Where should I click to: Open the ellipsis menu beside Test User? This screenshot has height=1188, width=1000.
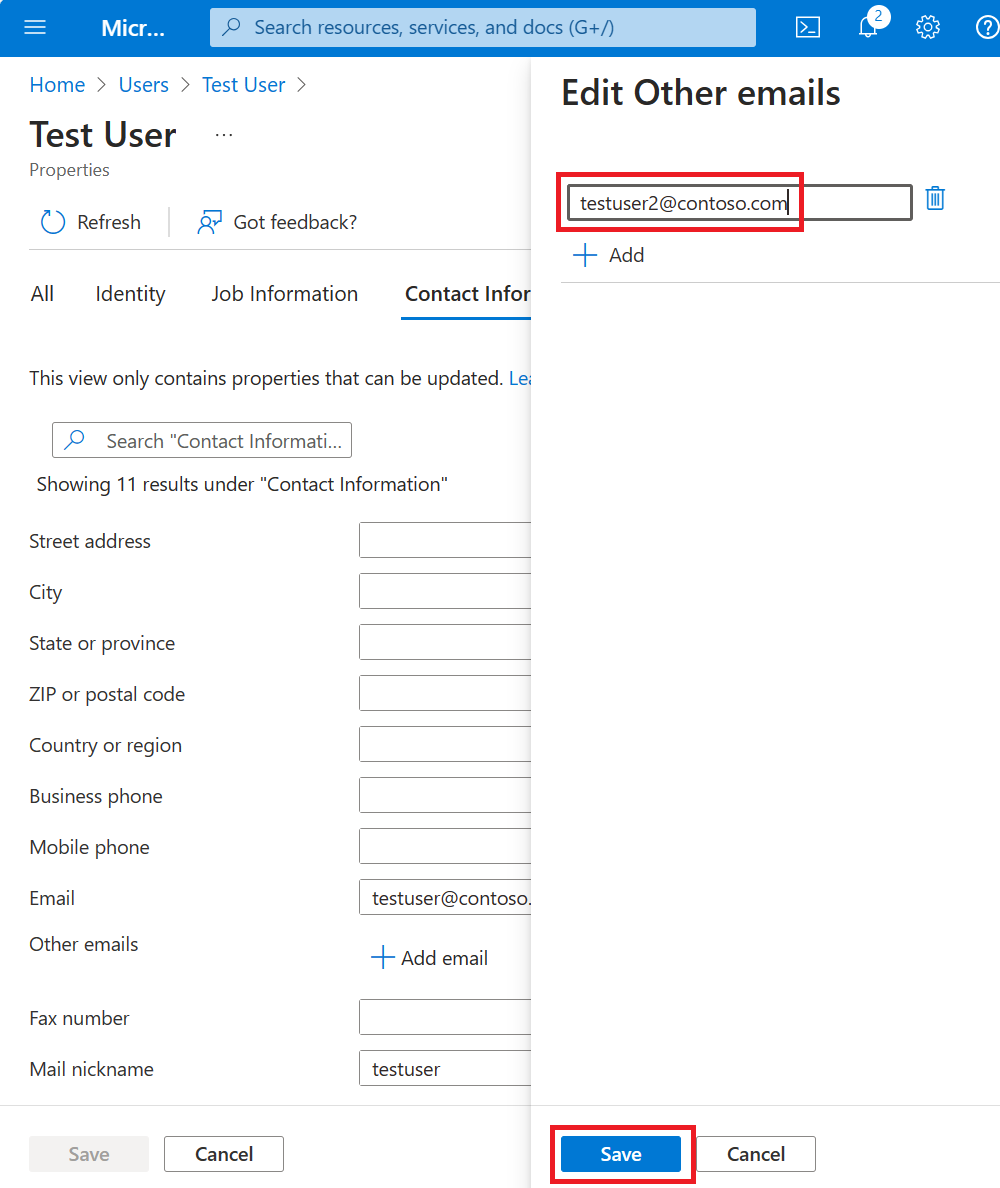click(x=223, y=135)
